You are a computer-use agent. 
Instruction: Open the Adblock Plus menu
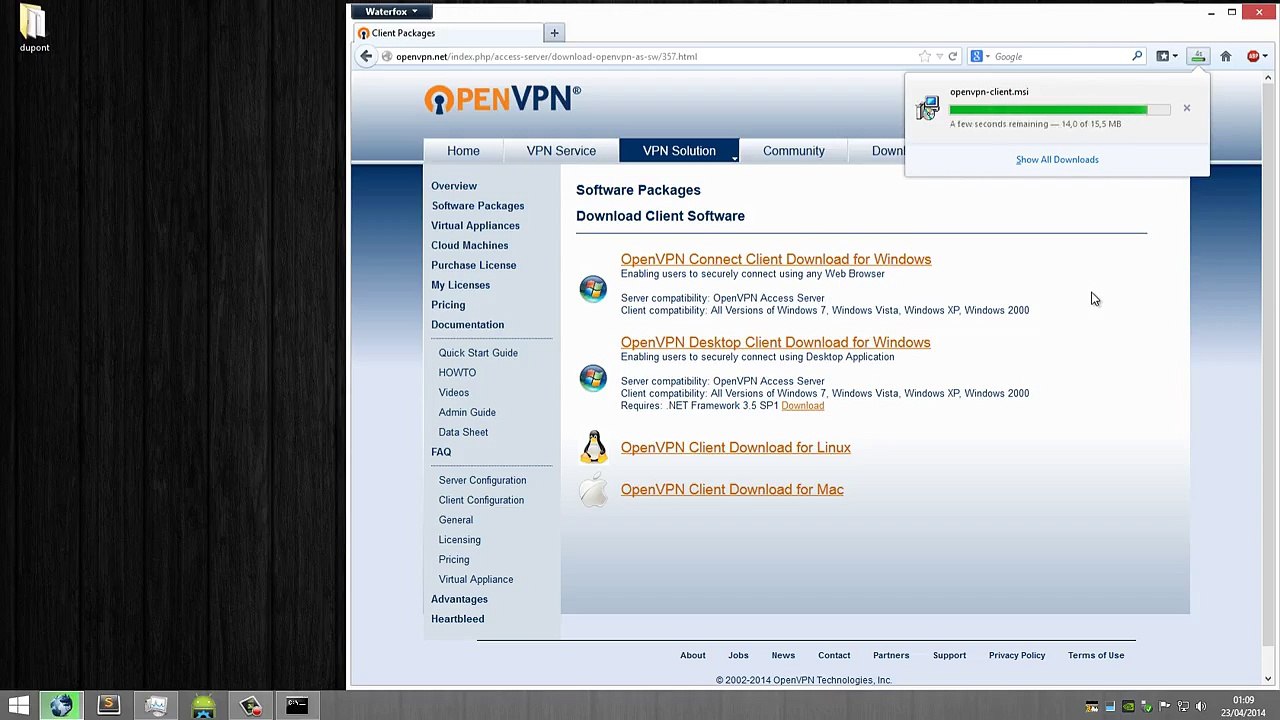1255,56
